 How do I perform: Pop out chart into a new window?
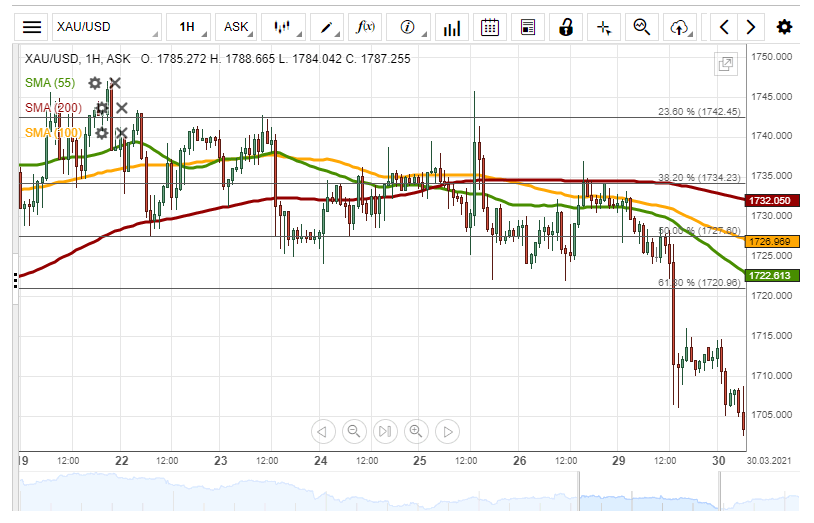(x=725, y=64)
